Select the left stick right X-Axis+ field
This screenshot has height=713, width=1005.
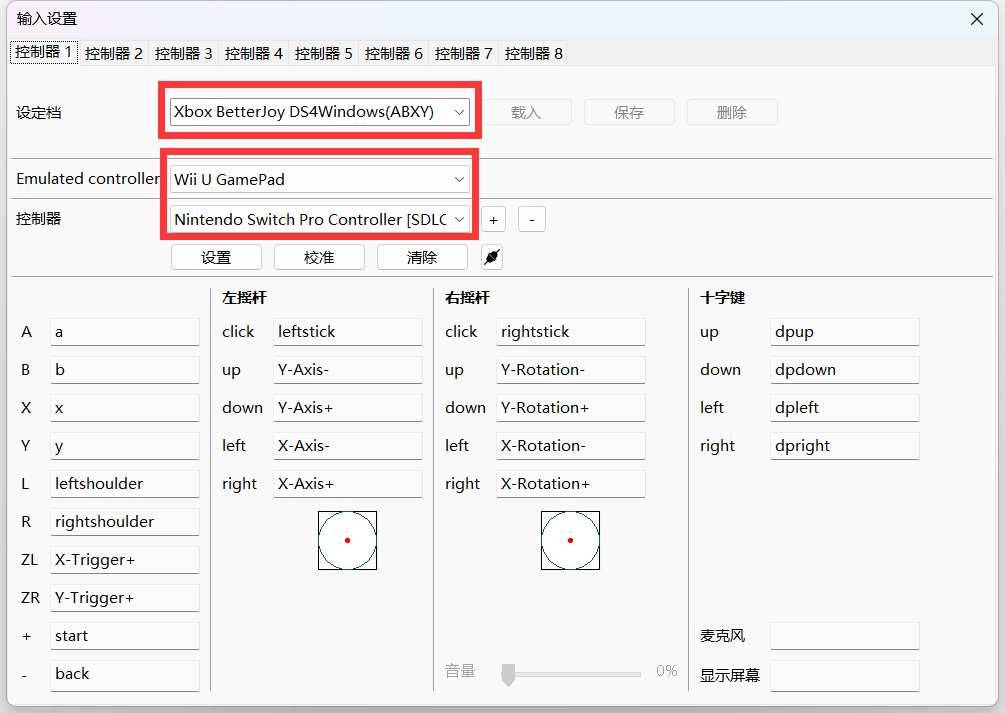[348, 484]
